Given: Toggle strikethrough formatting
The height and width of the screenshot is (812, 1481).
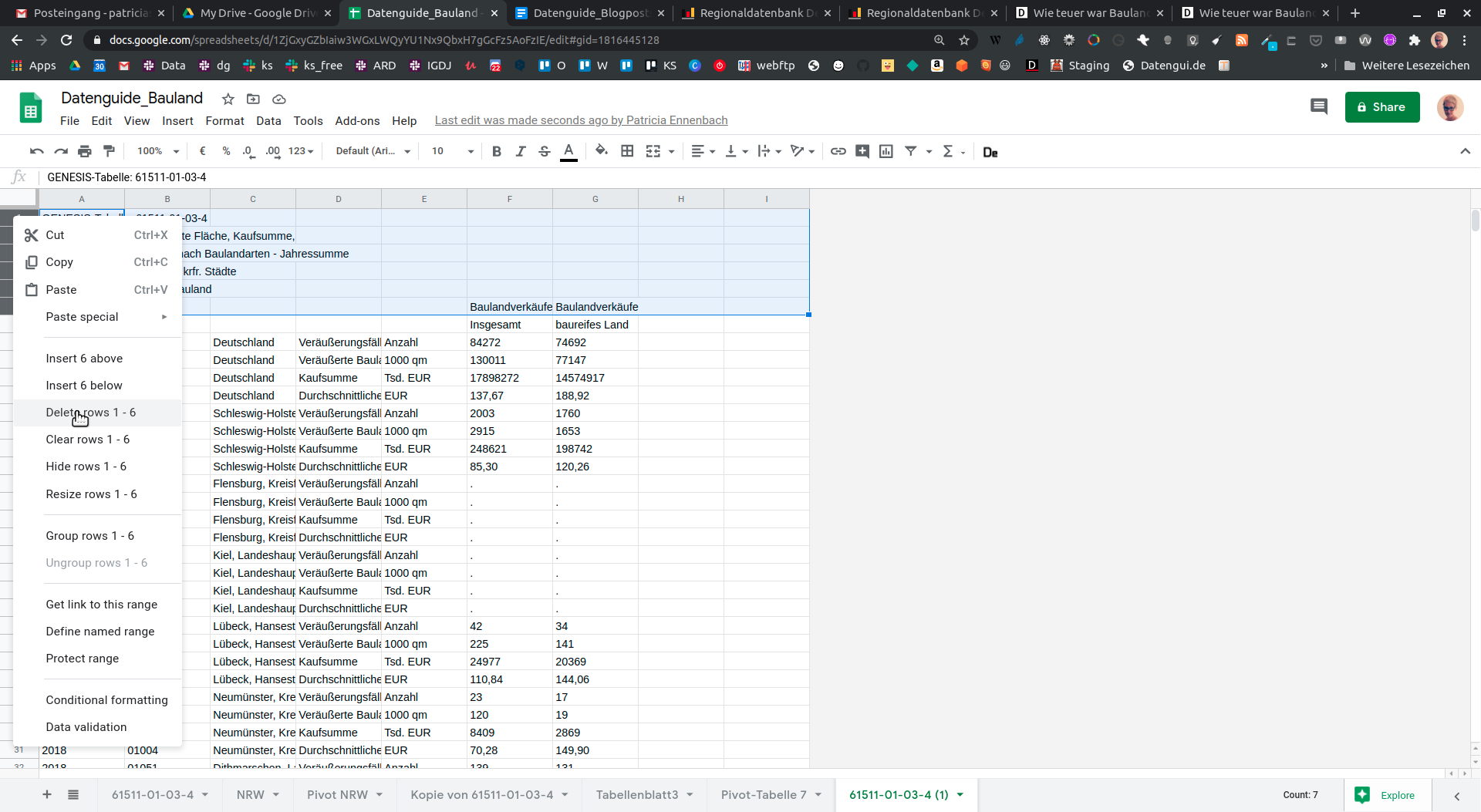Looking at the screenshot, I should tap(545, 151).
